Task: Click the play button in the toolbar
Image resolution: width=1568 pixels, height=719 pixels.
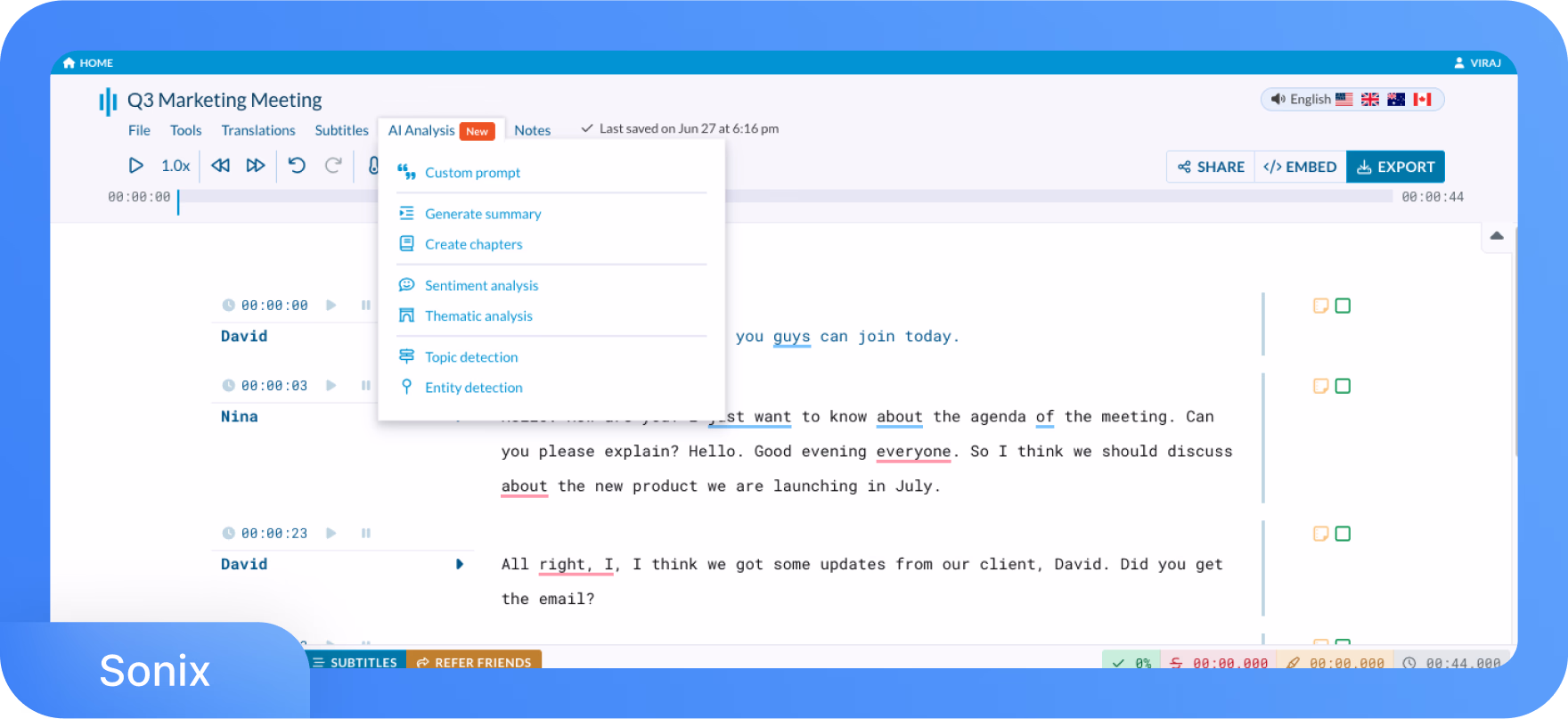Action: pyautogui.click(x=135, y=166)
